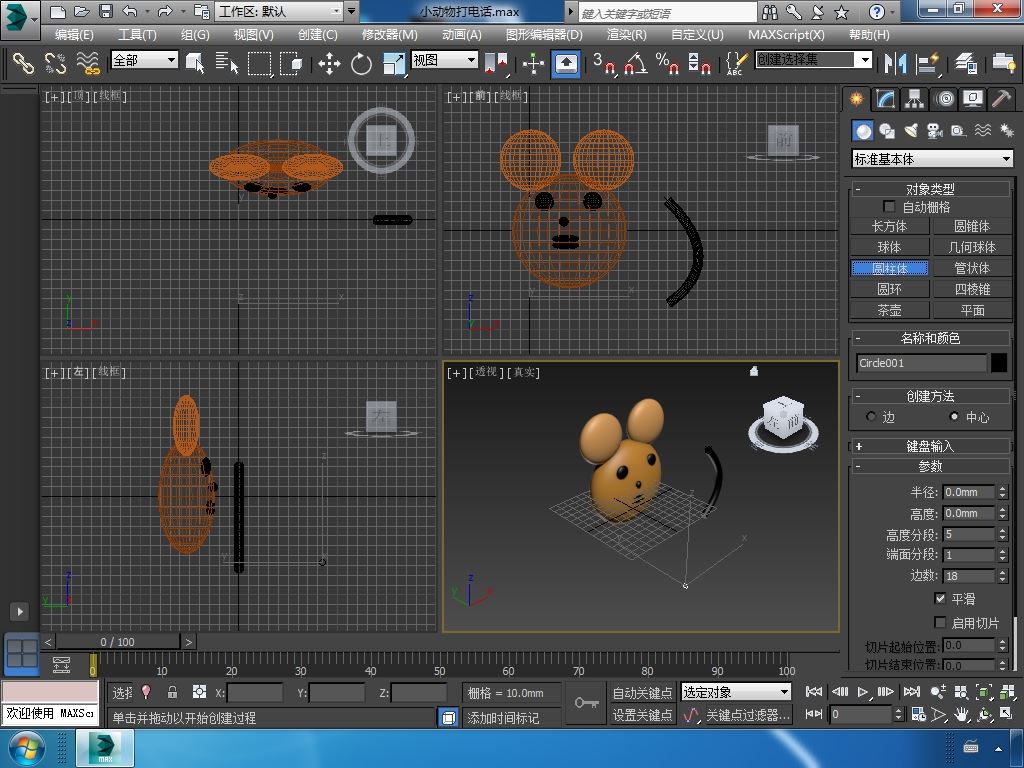Open the 工作区 workspace dropdown

pyautogui.click(x=280, y=11)
